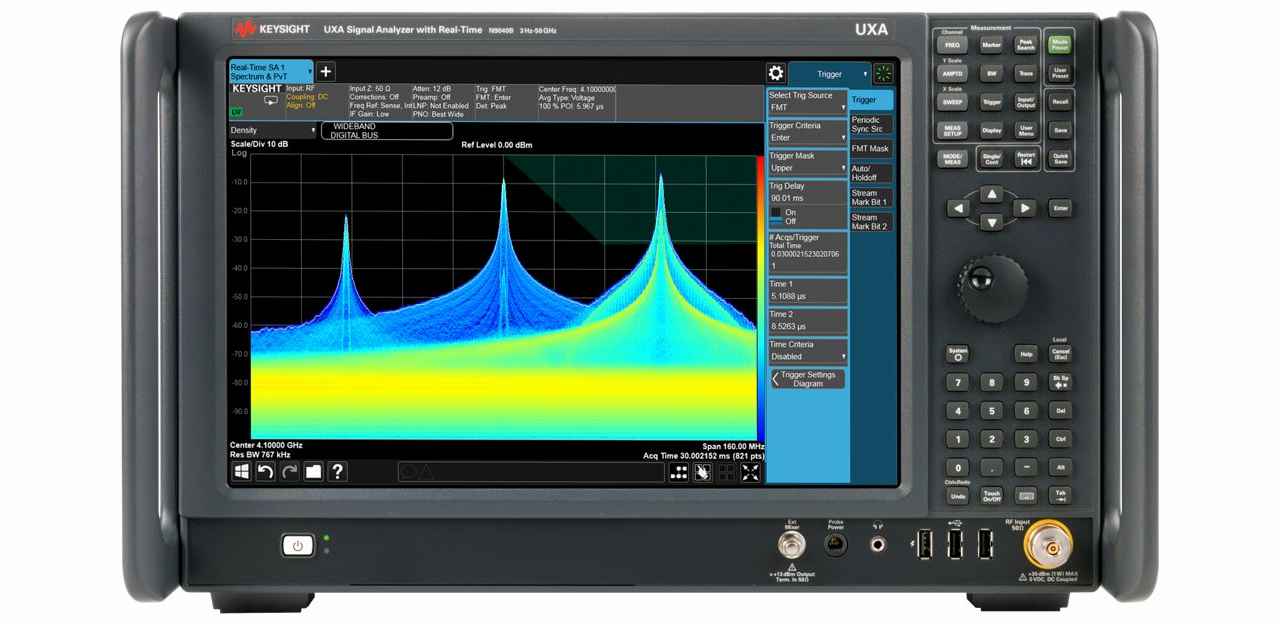Select the Auto/Holdoff tab

[x=871, y=173]
